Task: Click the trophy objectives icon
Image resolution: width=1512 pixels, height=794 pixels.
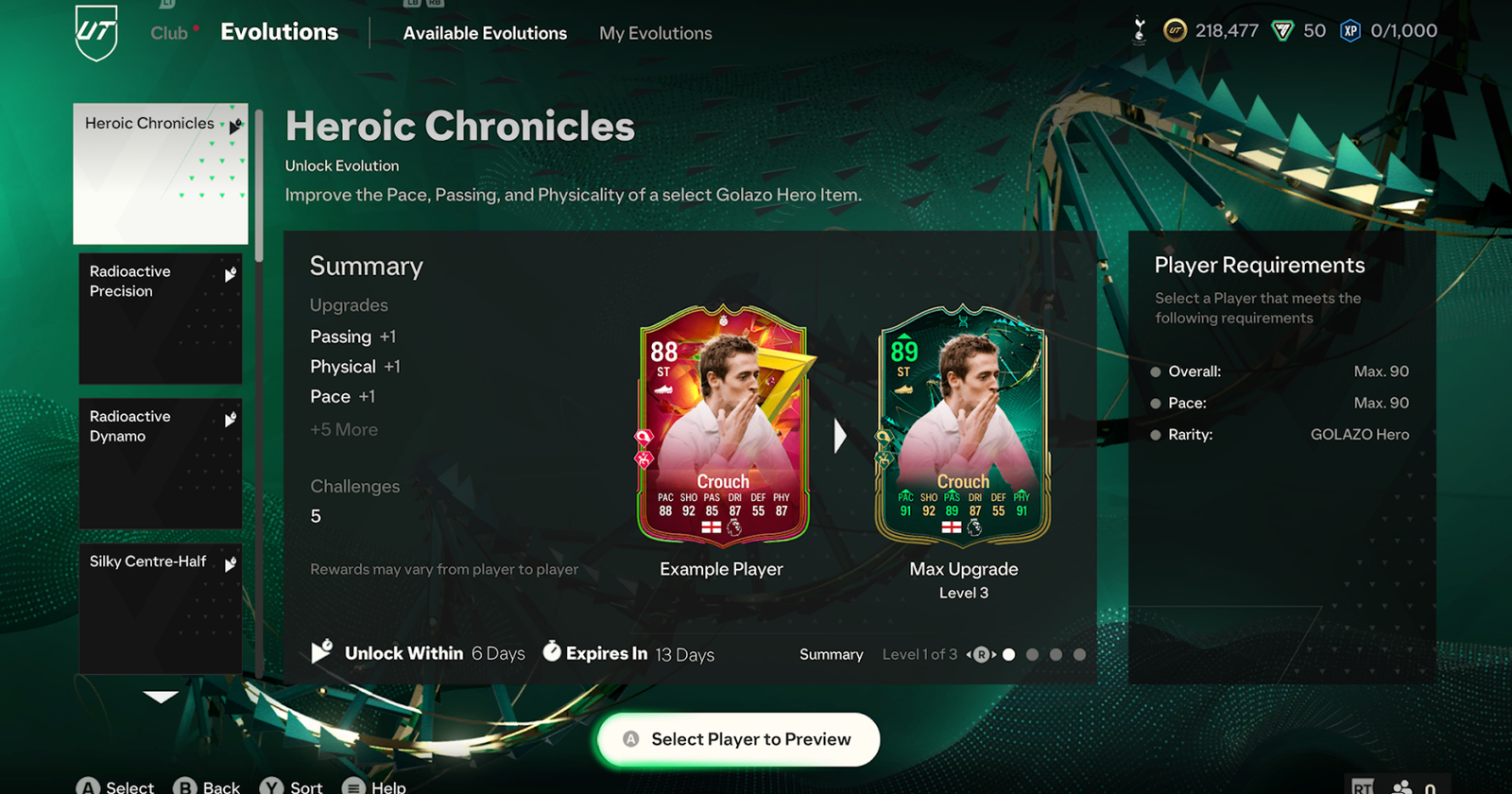Action: [x=1140, y=31]
